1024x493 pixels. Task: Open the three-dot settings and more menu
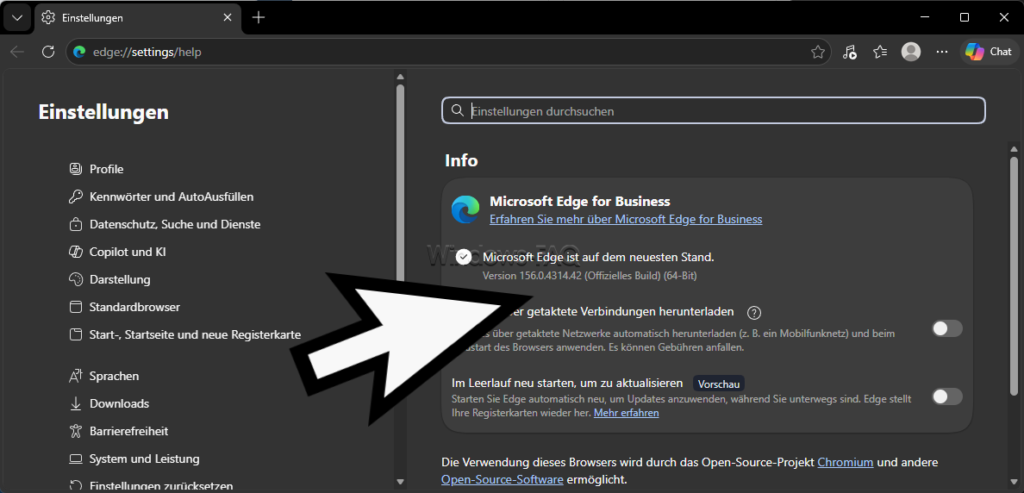click(x=942, y=52)
